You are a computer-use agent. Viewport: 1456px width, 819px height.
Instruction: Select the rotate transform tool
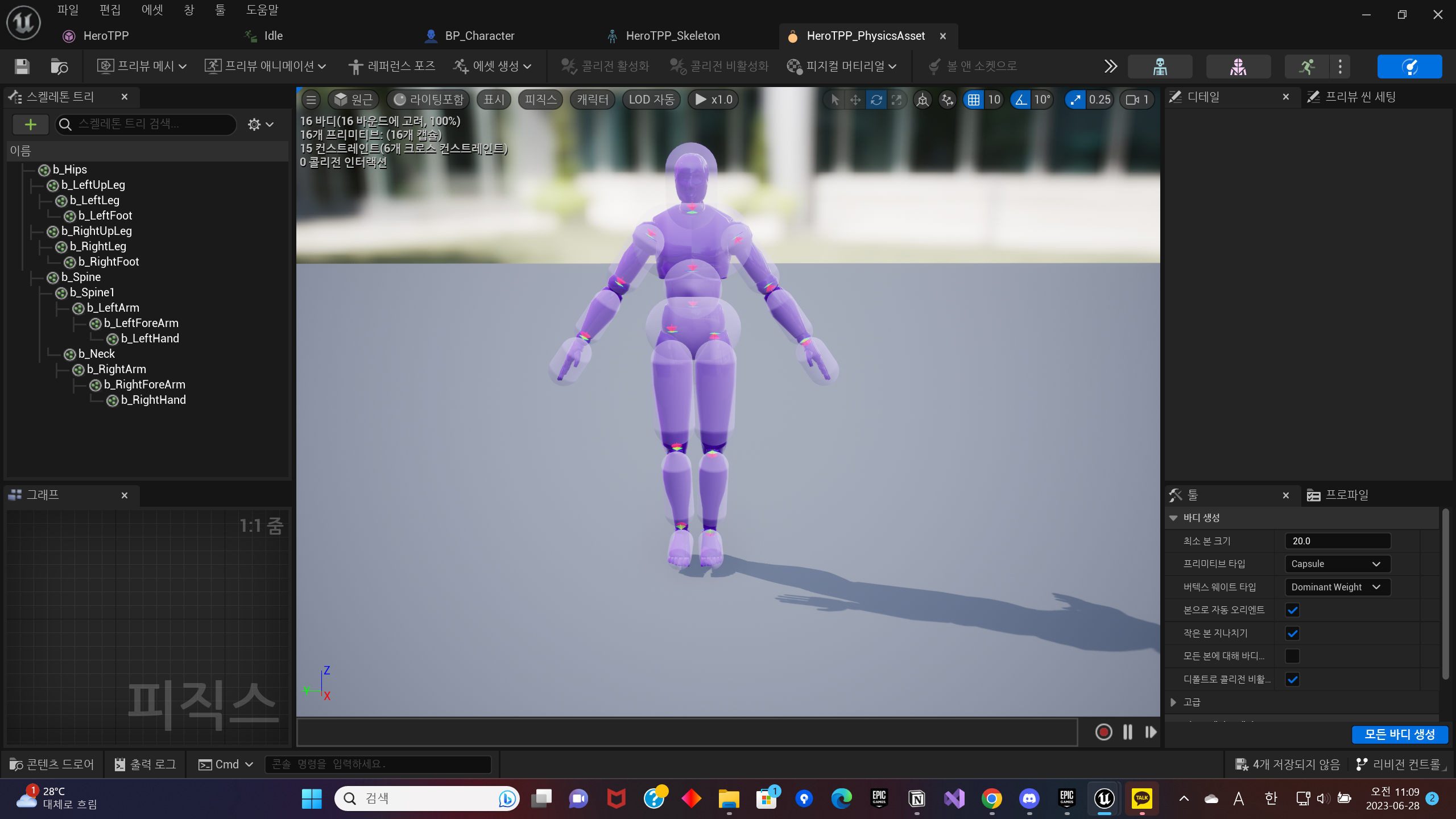(876, 100)
